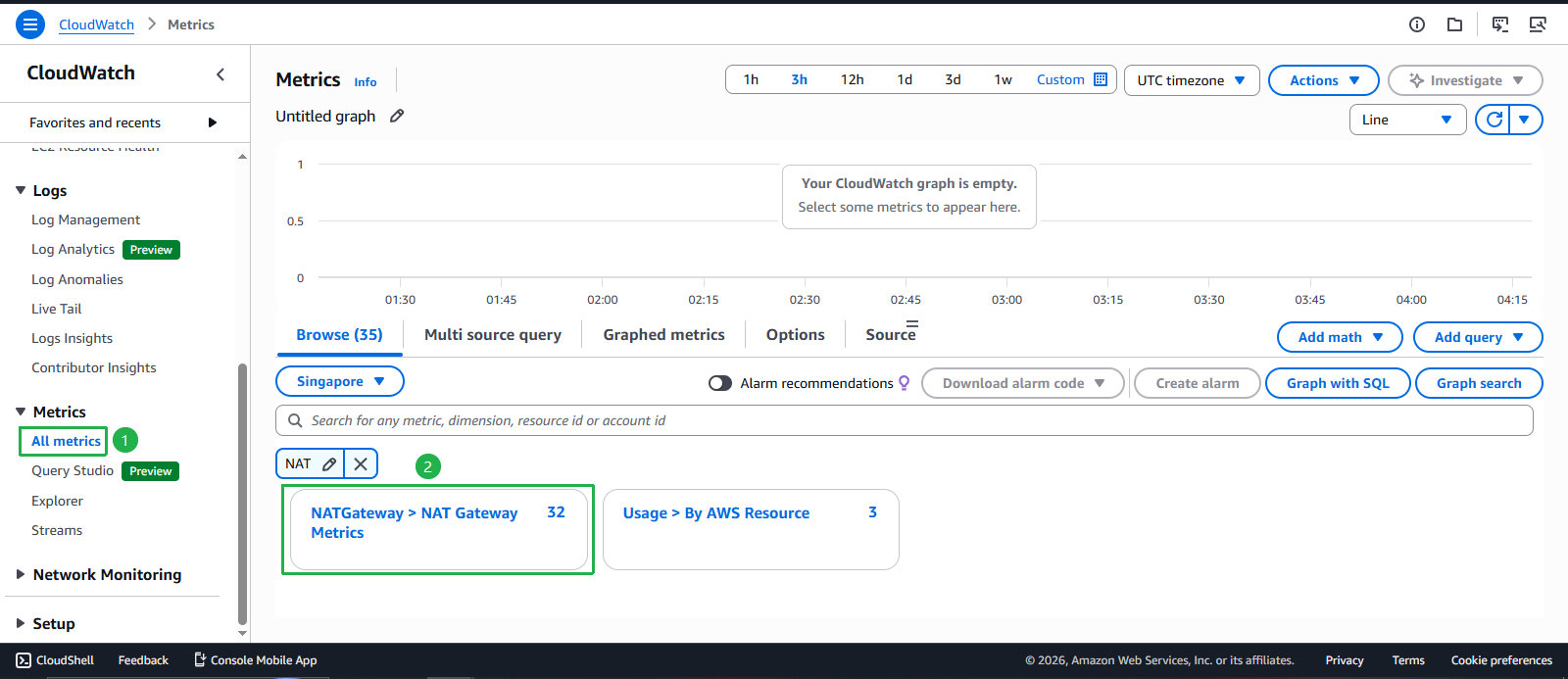
Task: Open the chat assistant icon in the top bar
Action: (1500, 24)
